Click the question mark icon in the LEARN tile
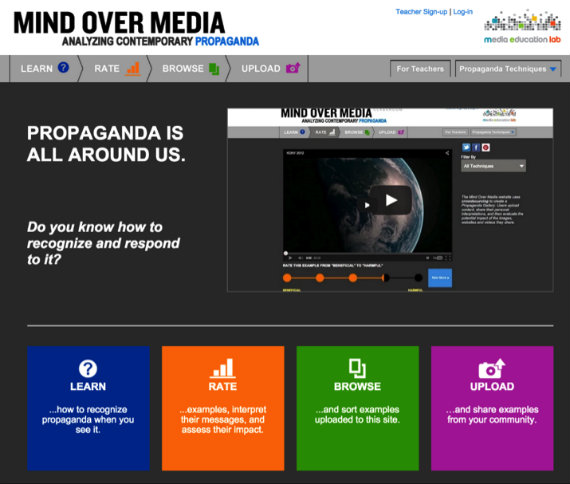The width and height of the screenshot is (570, 484). click(x=88, y=368)
